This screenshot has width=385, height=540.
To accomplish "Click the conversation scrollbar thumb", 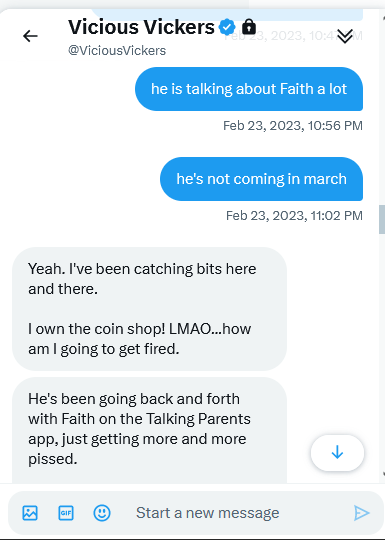I will (x=382, y=220).
